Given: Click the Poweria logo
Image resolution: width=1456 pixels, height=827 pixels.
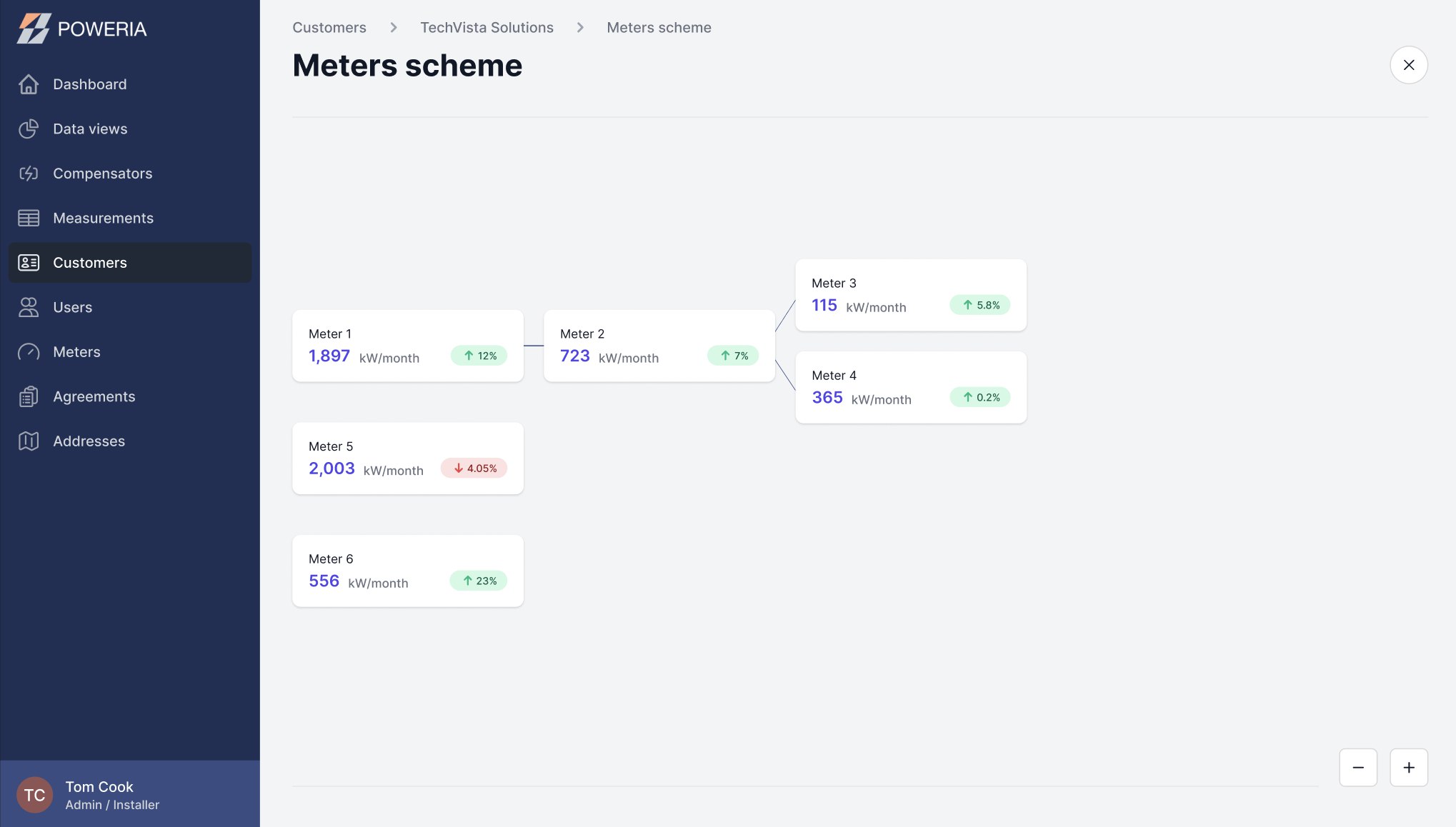Looking at the screenshot, I should (82, 29).
